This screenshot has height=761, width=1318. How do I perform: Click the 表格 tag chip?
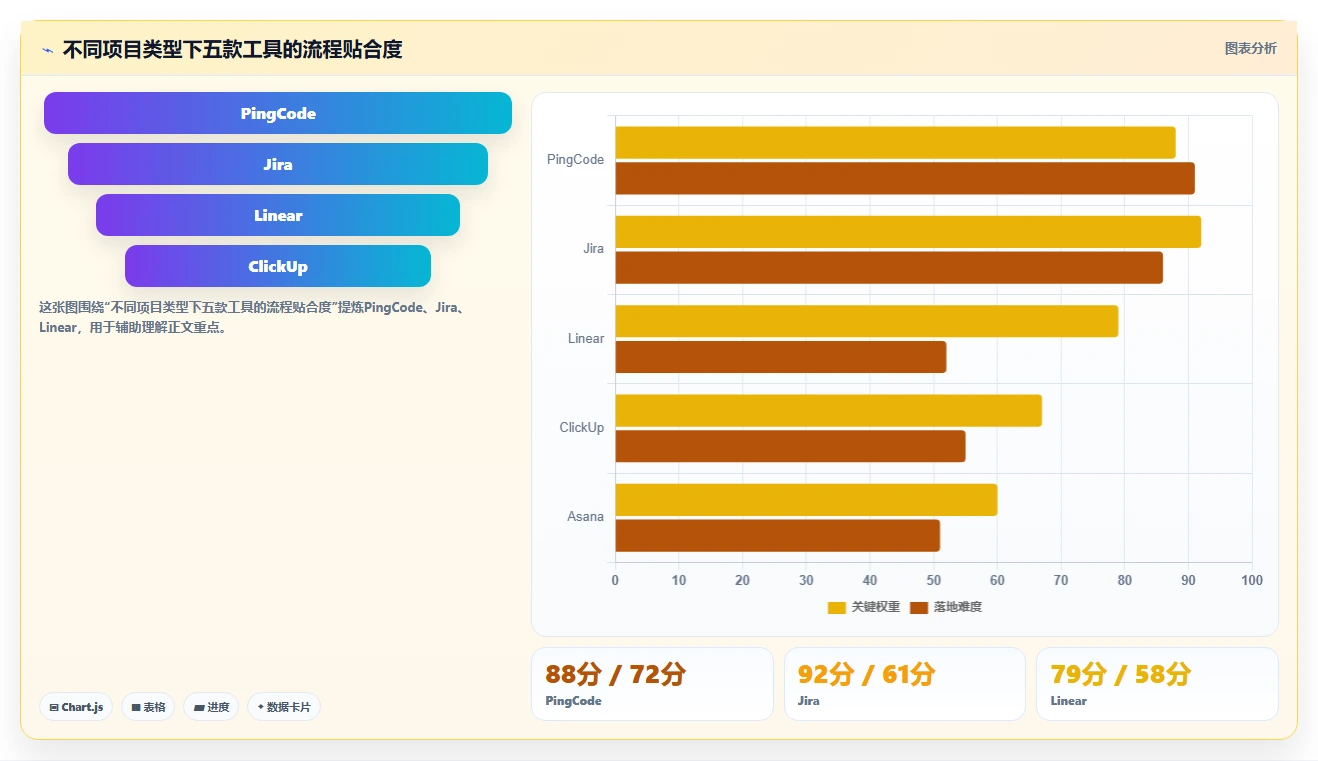(x=148, y=707)
